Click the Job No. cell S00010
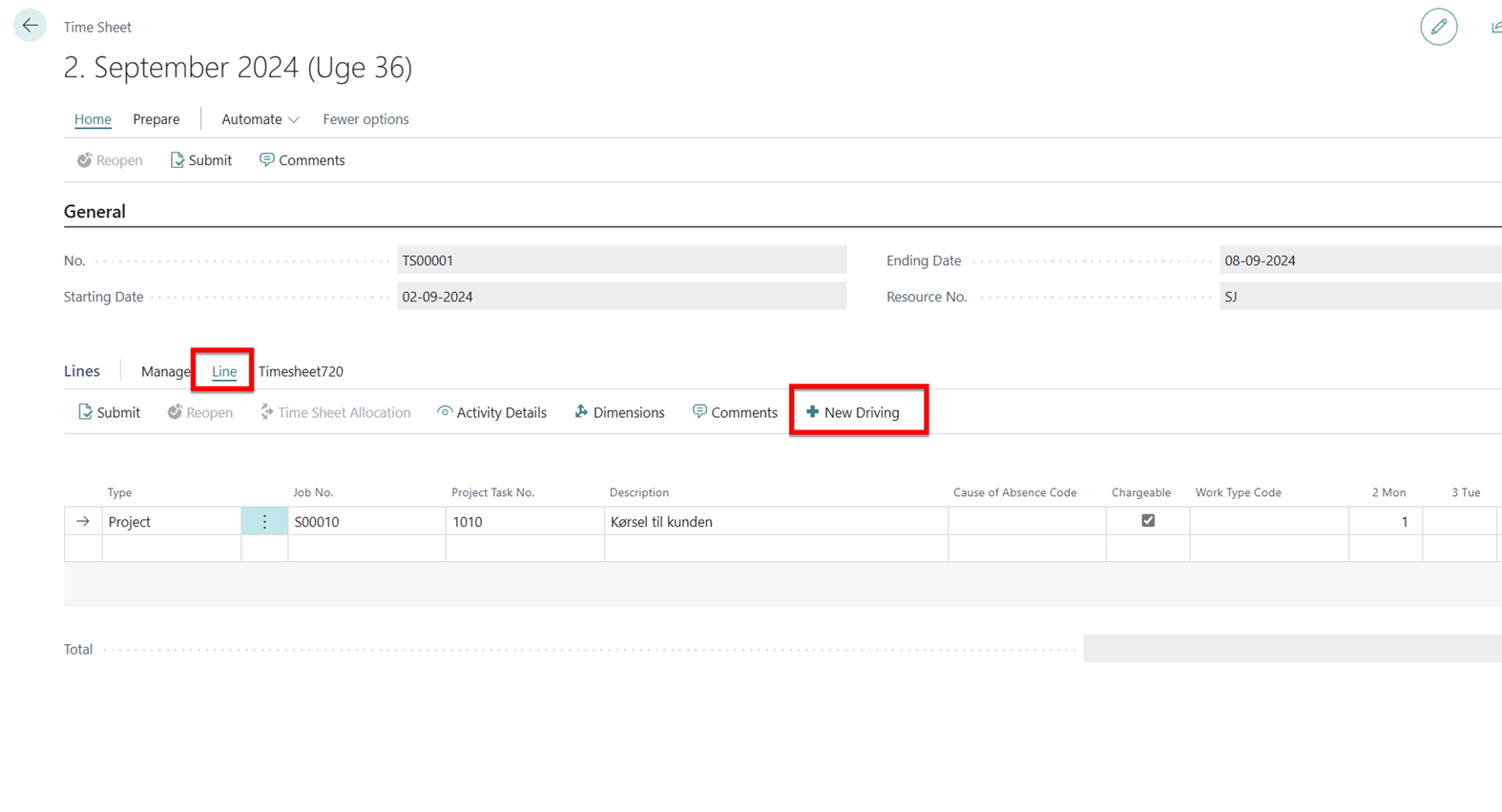 (366, 522)
